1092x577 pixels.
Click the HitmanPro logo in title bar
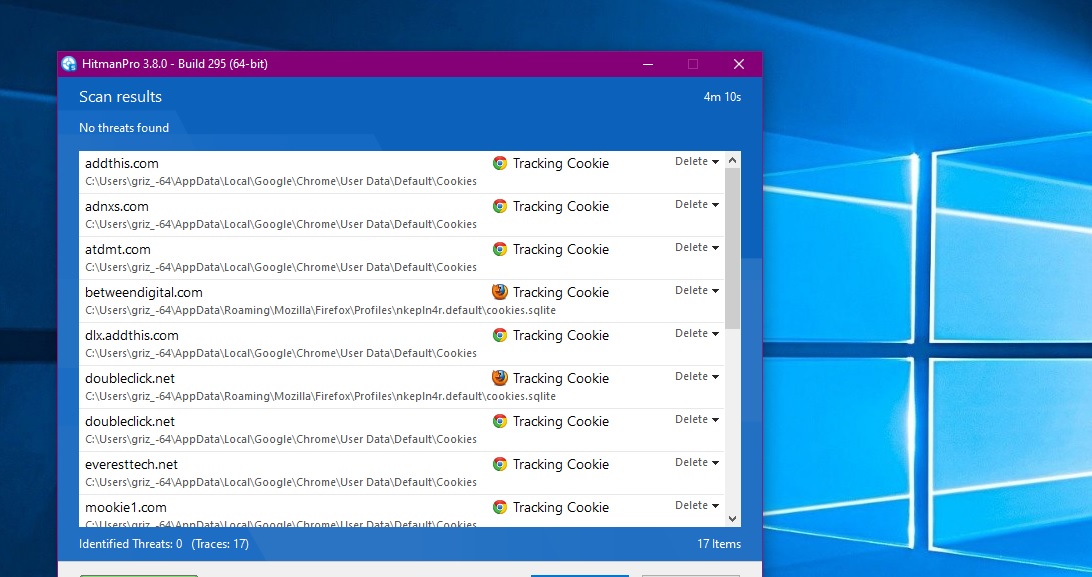pos(69,64)
